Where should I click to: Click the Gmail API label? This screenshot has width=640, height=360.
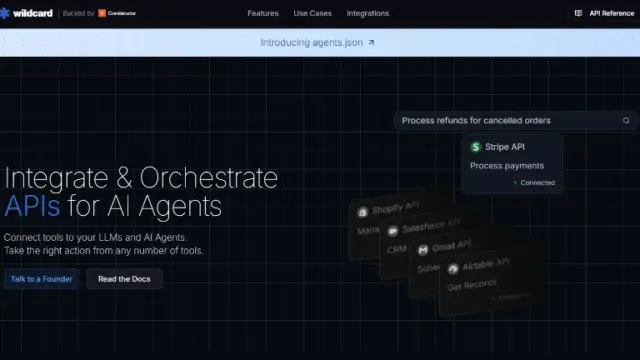[451, 246]
